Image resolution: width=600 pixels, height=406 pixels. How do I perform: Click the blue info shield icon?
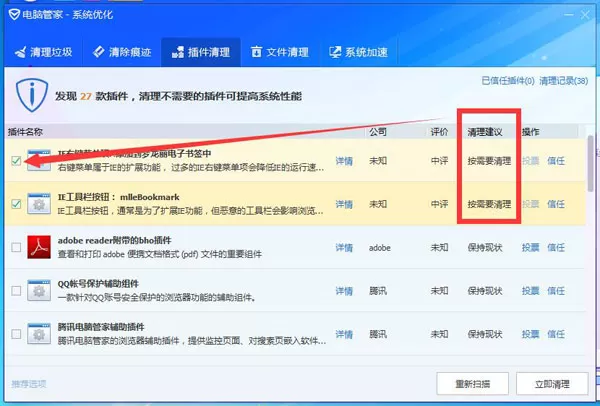32,95
